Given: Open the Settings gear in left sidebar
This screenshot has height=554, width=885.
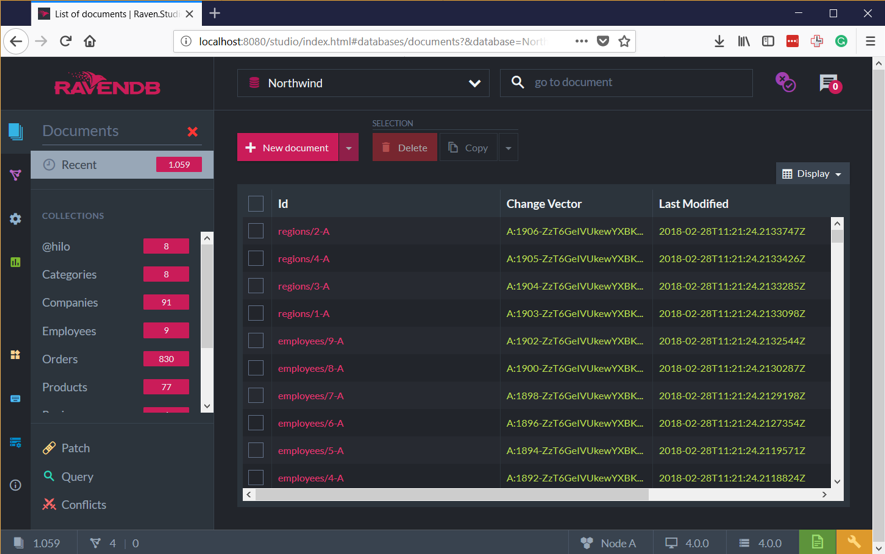Looking at the screenshot, I should pyautogui.click(x=15, y=218).
